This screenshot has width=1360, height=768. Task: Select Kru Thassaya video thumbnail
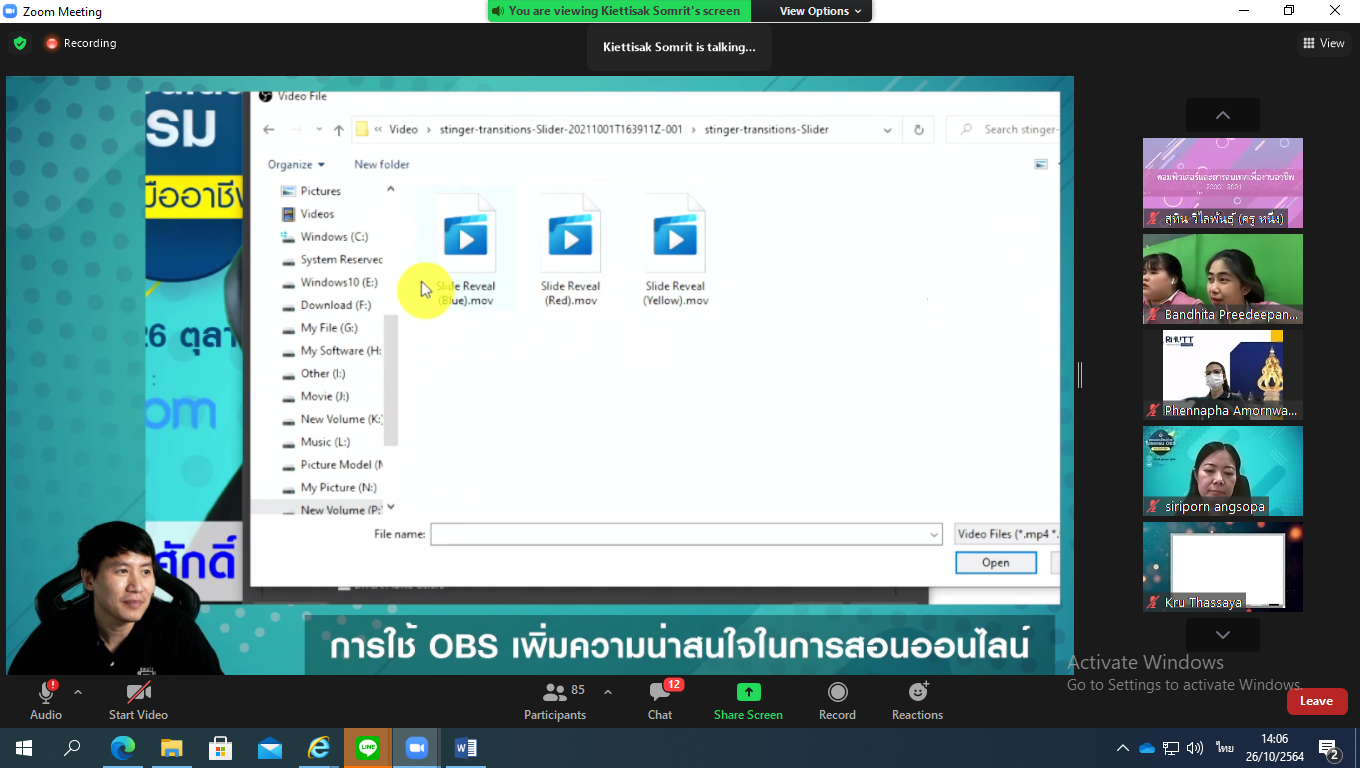[1223, 567]
